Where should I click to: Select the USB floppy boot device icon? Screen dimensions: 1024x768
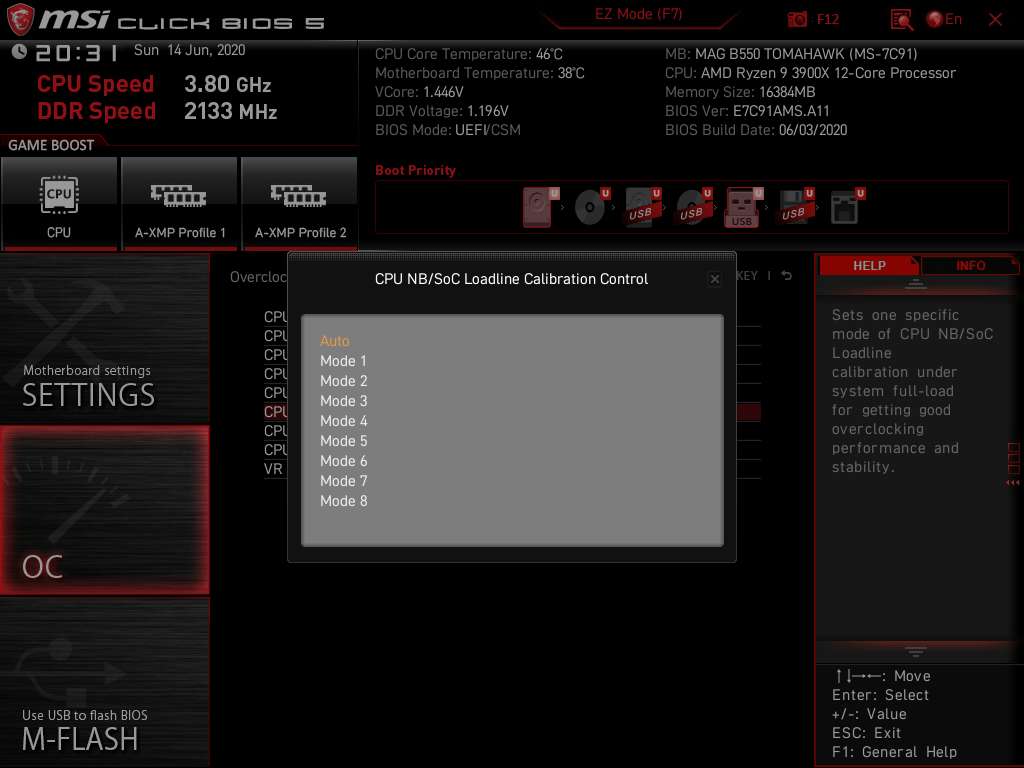795,207
